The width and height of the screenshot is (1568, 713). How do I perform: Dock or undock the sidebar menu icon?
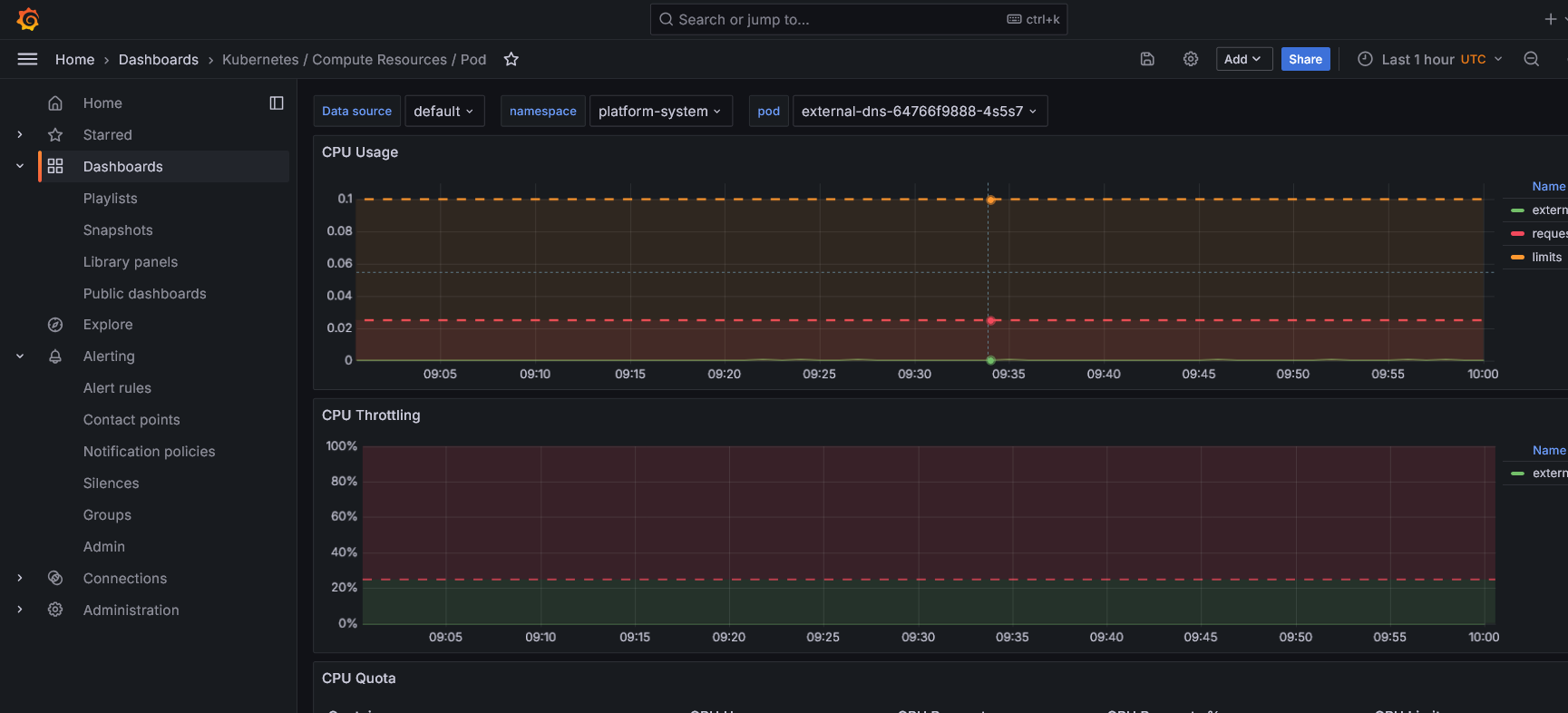point(277,103)
